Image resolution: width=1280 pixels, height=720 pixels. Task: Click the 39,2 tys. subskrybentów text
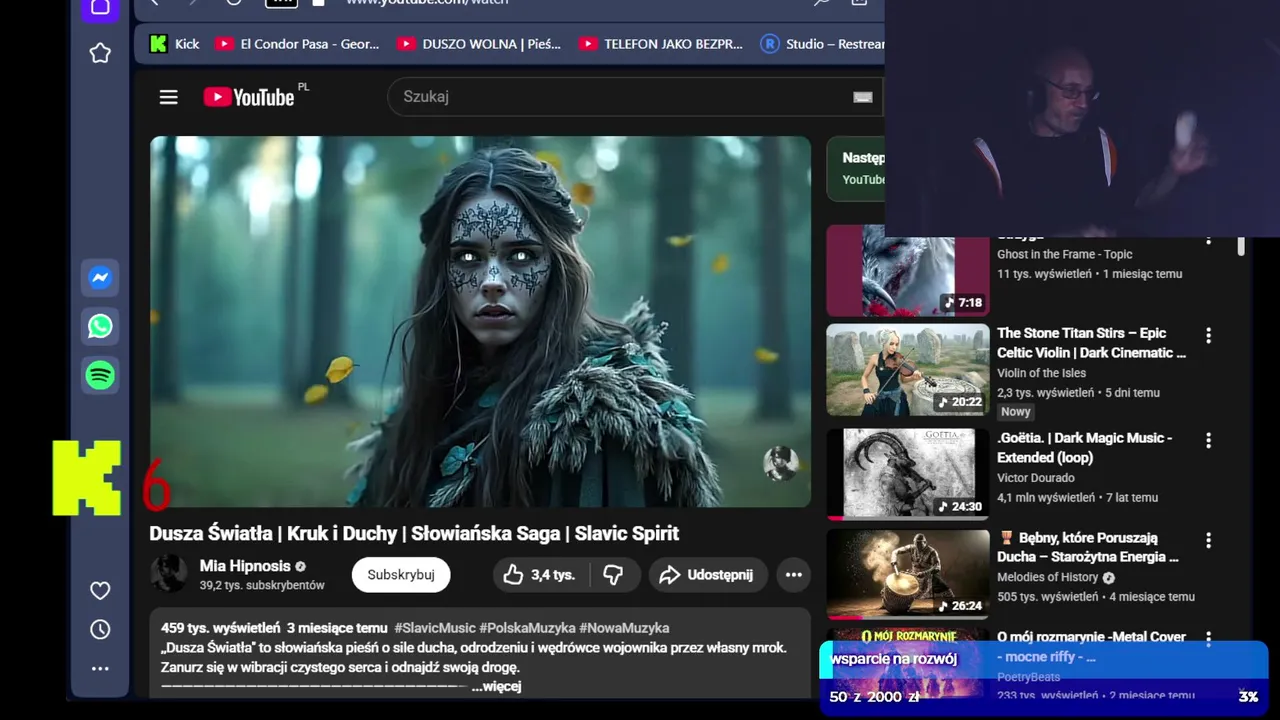point(262,585)
